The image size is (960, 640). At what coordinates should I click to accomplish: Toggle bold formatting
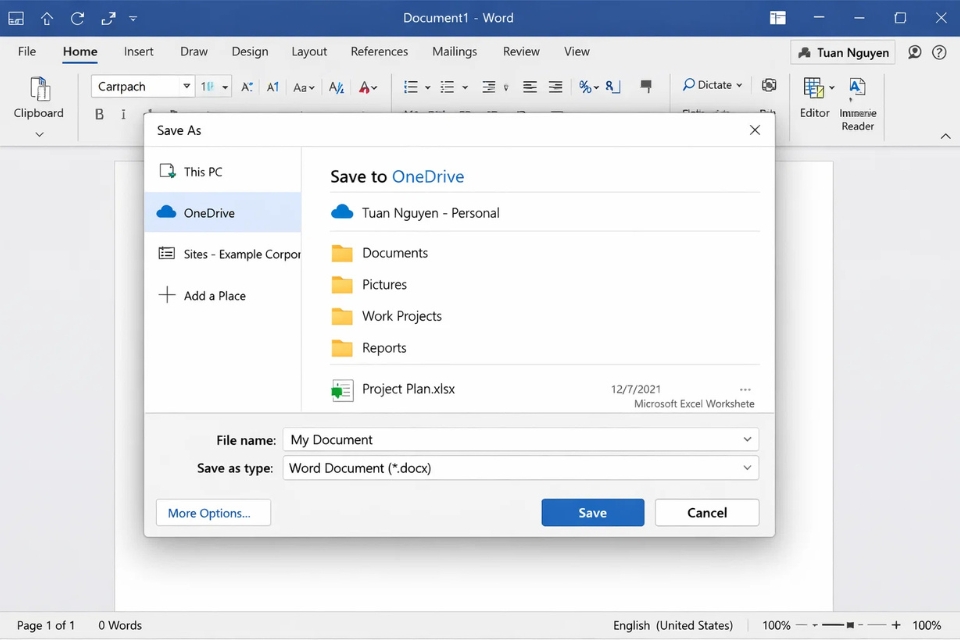99,114
